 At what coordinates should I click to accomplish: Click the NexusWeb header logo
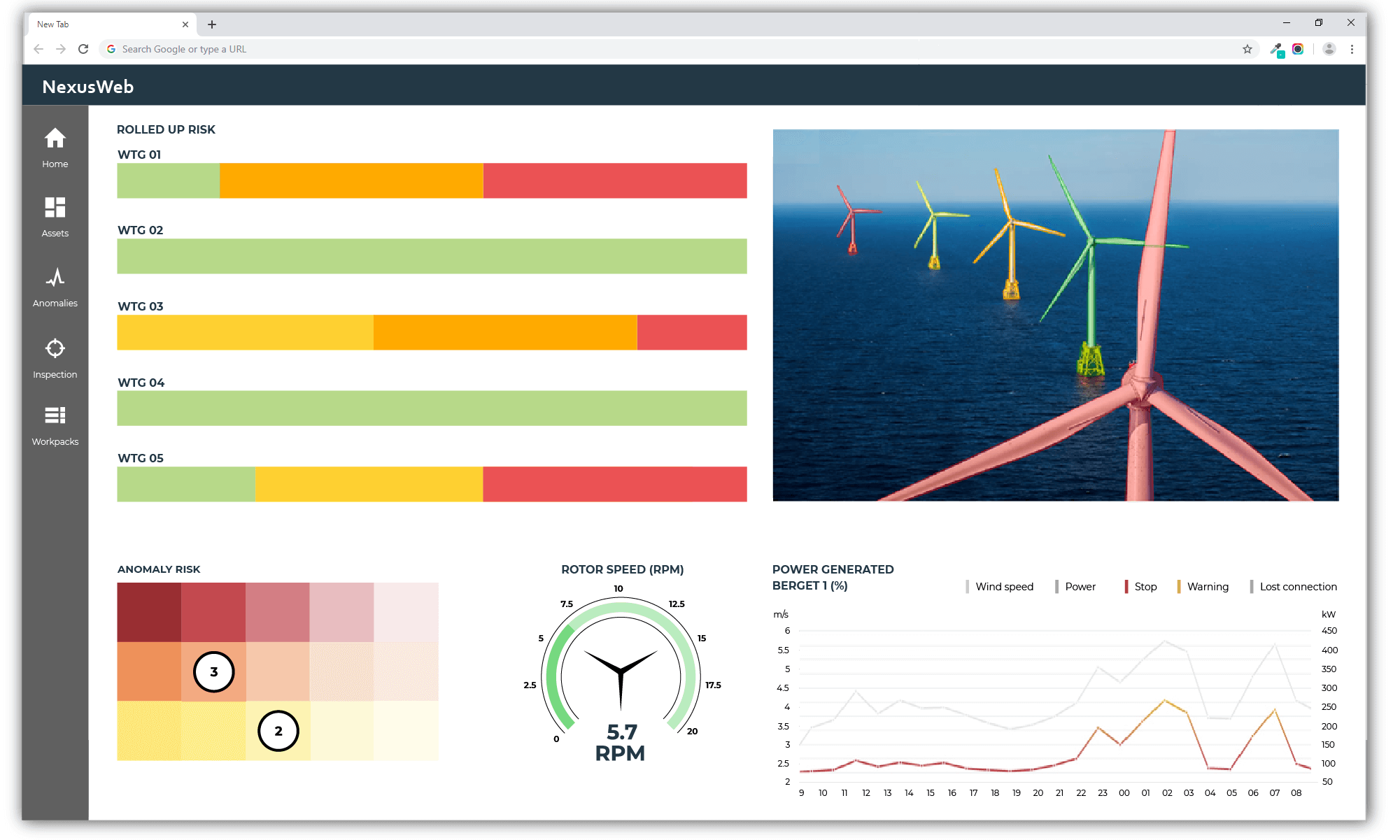(x=88, y=87)
